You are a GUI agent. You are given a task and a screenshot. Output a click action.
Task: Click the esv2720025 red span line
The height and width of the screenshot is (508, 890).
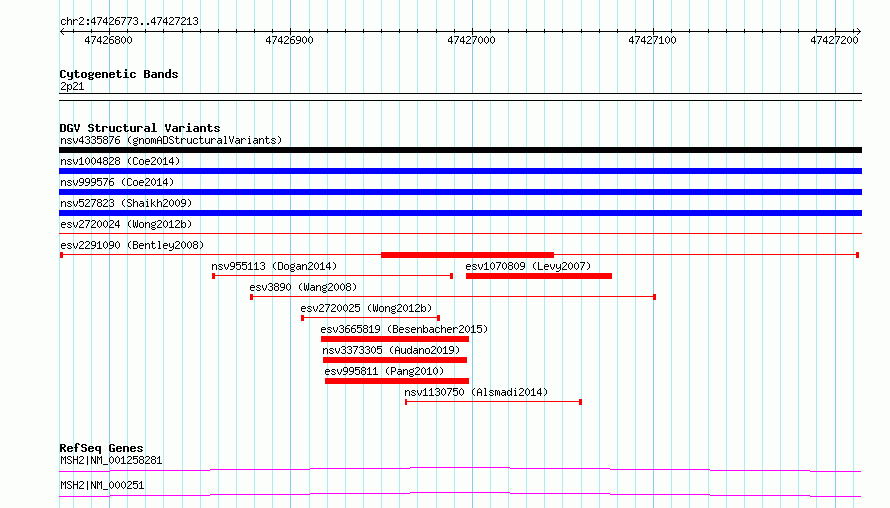tap(371, 318)
